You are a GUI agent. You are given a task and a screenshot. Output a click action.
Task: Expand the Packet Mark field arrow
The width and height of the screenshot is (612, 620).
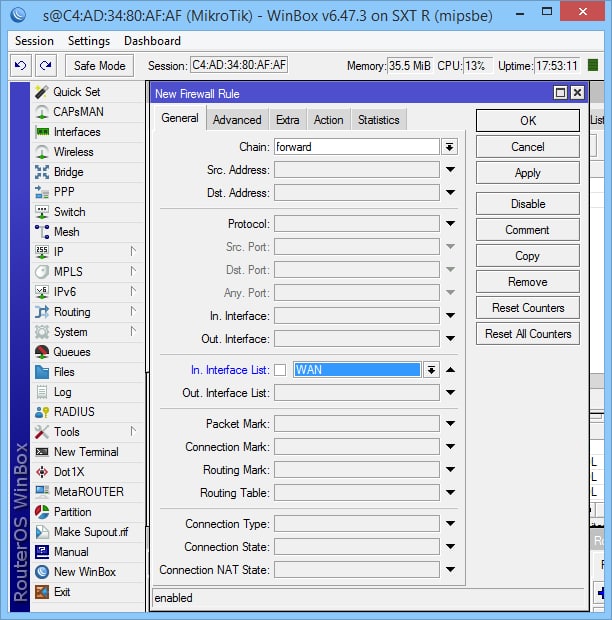point(450,423)
